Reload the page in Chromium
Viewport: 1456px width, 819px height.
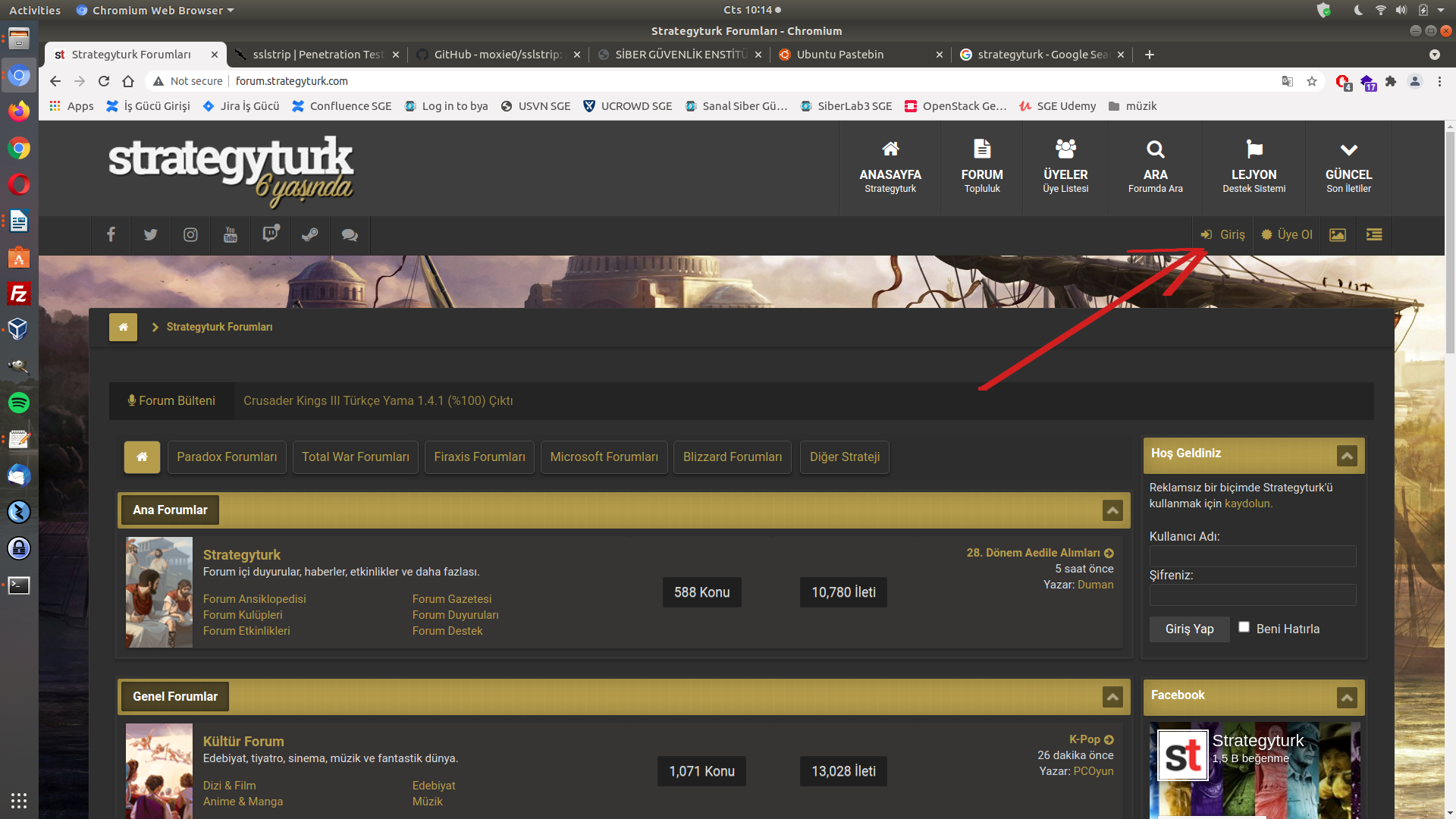pos(104,81)
